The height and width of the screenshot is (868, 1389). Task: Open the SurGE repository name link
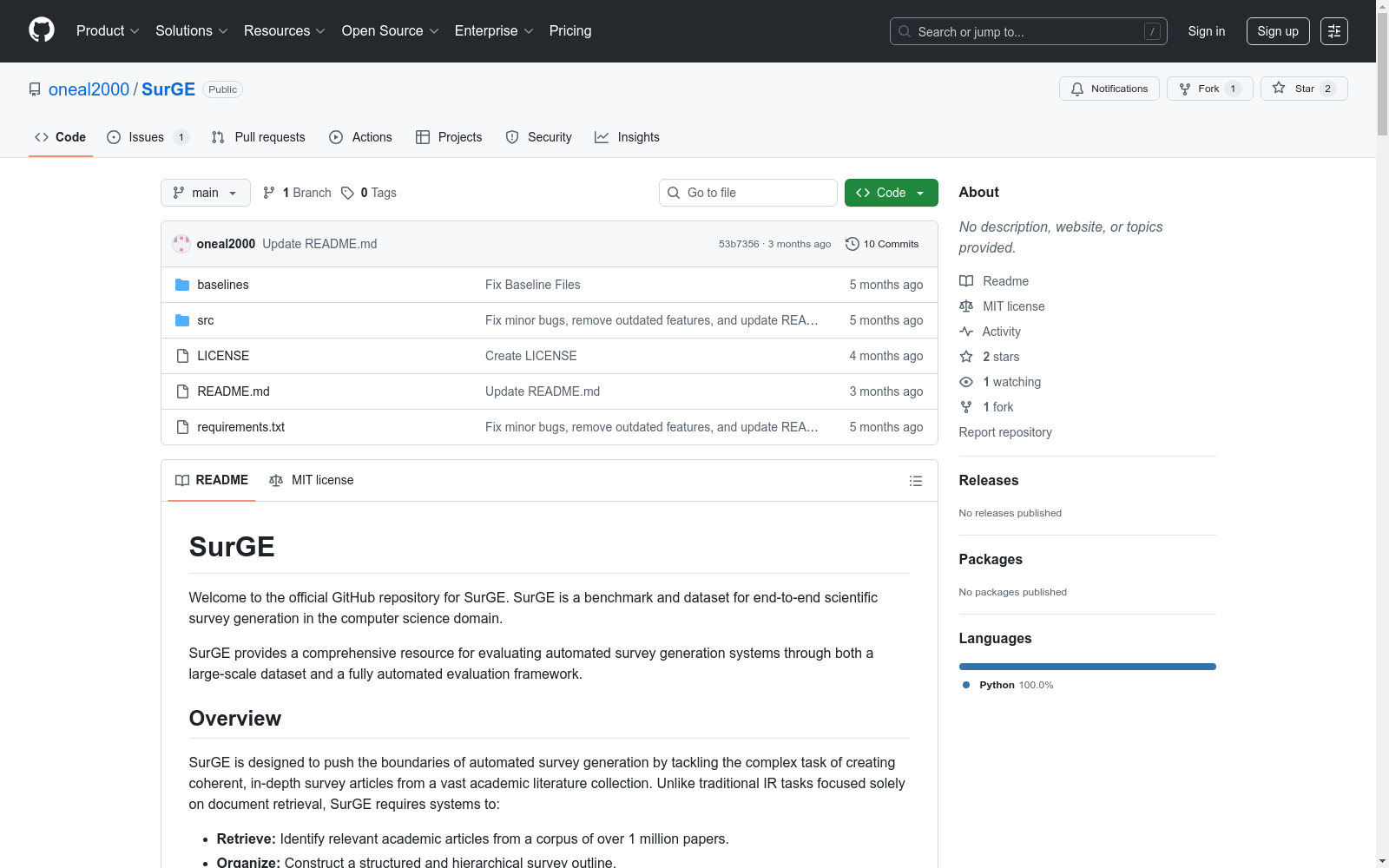pos(168,89)
